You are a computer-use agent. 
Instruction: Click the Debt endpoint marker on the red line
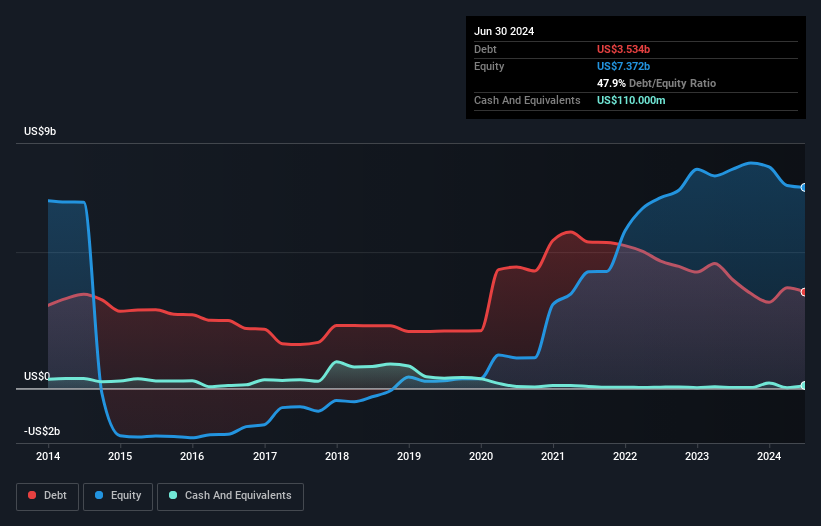[x=804, y=292]
